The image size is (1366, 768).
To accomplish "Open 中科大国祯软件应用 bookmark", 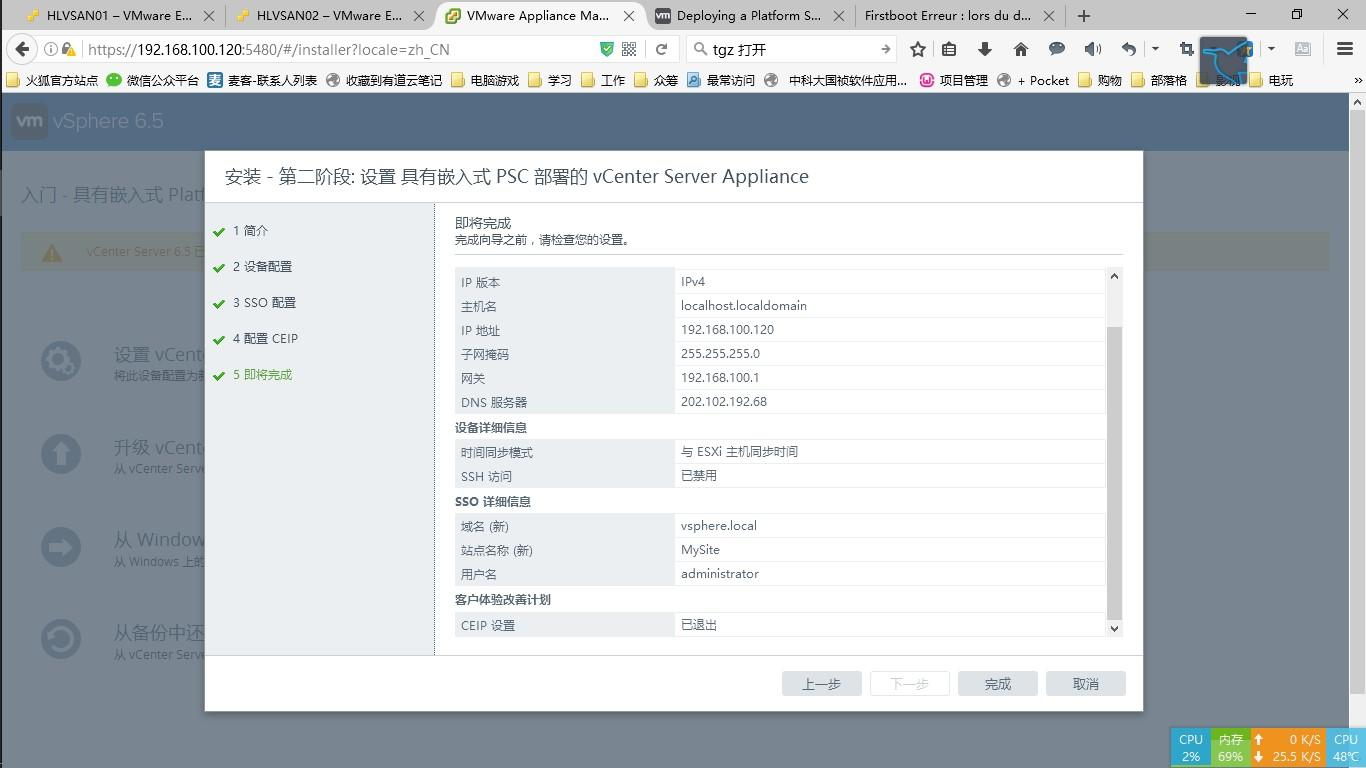I will [x=835, y=80].
